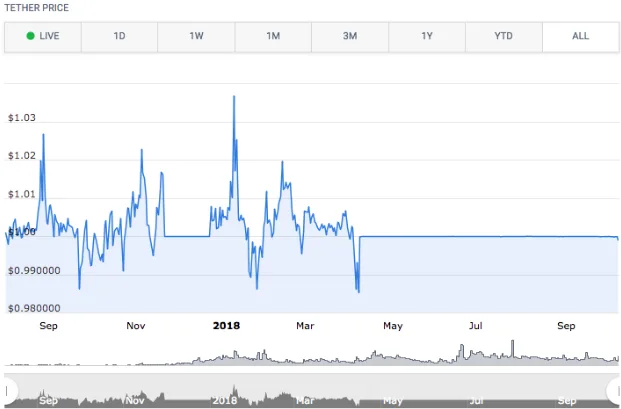
Task: Select the ALL time range tab
Action: [x=580, y=36]
